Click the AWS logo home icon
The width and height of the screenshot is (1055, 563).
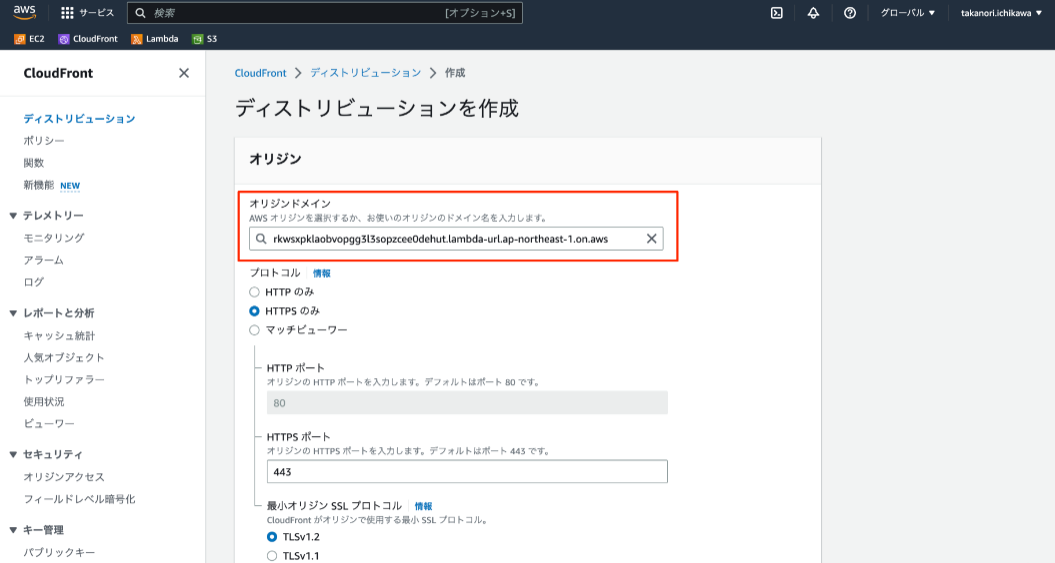(x=25, y=13)
